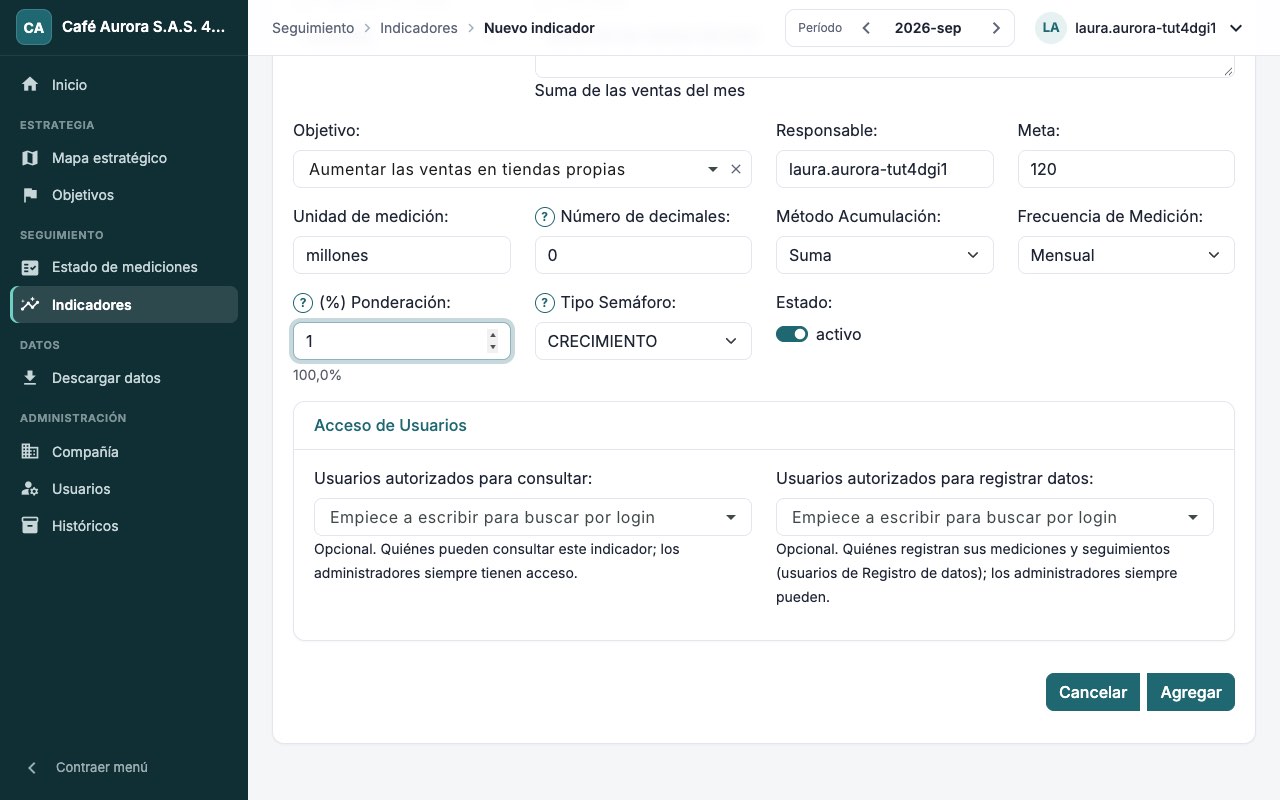Image resolution: width=1280 pixels, height=800 pixels.
Task: Open the Objetivo dropdown arrow
Action: 713,169
